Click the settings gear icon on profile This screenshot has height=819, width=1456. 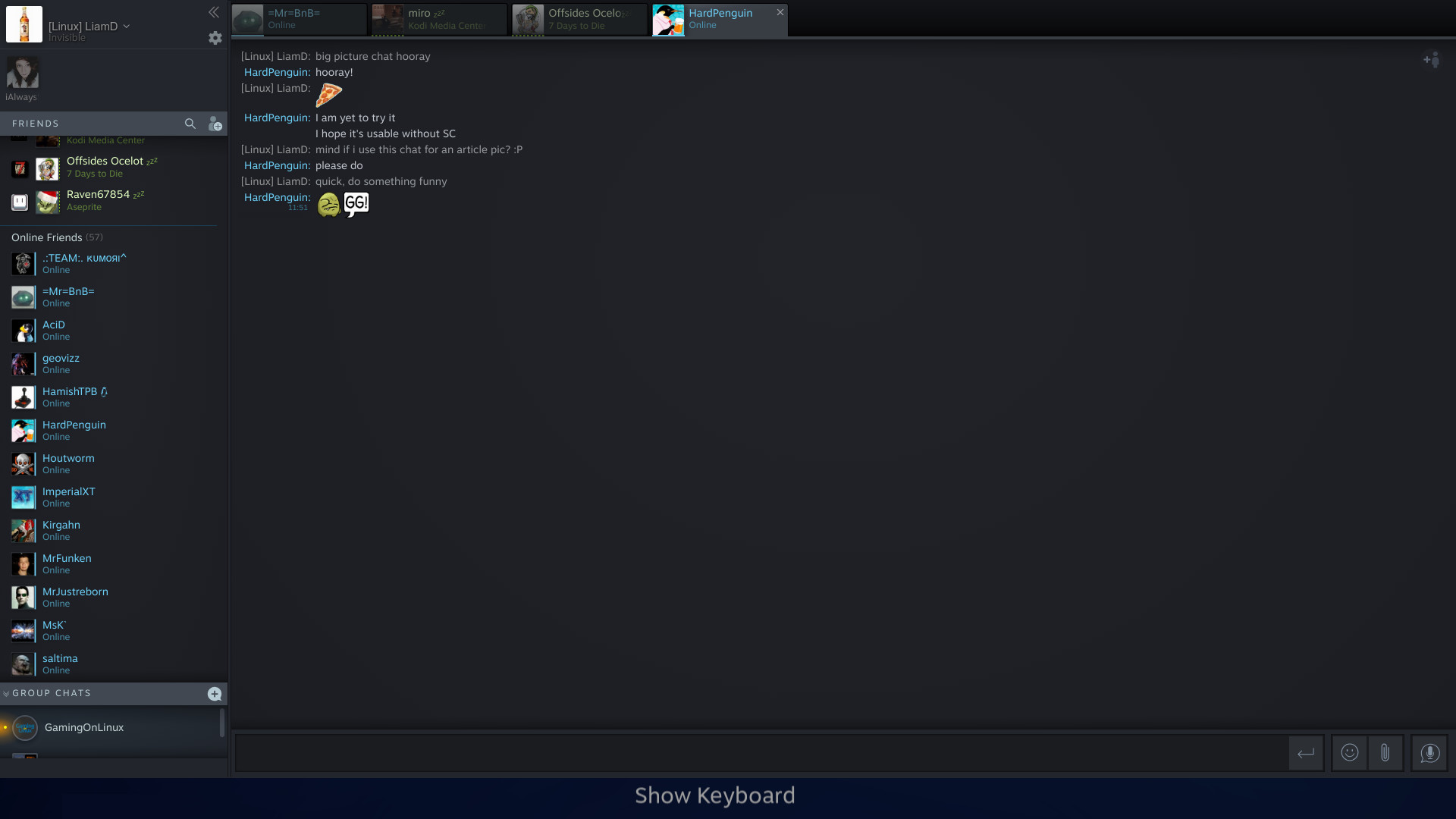click(x=215, y=38)
